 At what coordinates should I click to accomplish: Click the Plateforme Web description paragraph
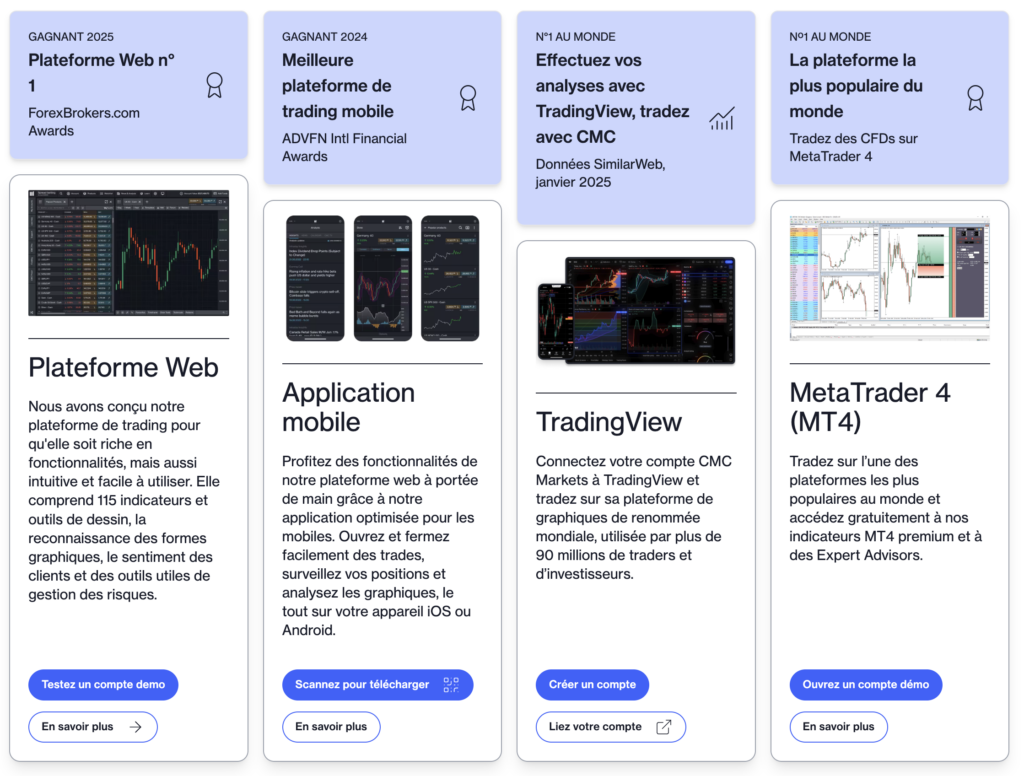pyautogui.click(x=124, y=500)
